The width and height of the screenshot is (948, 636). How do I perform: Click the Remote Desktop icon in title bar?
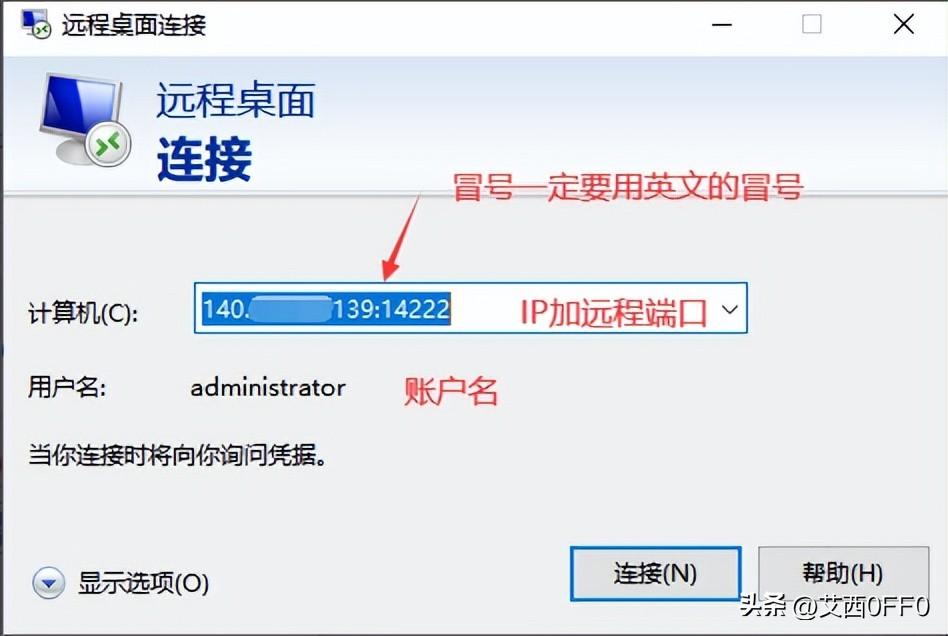(x=36, y=24)
